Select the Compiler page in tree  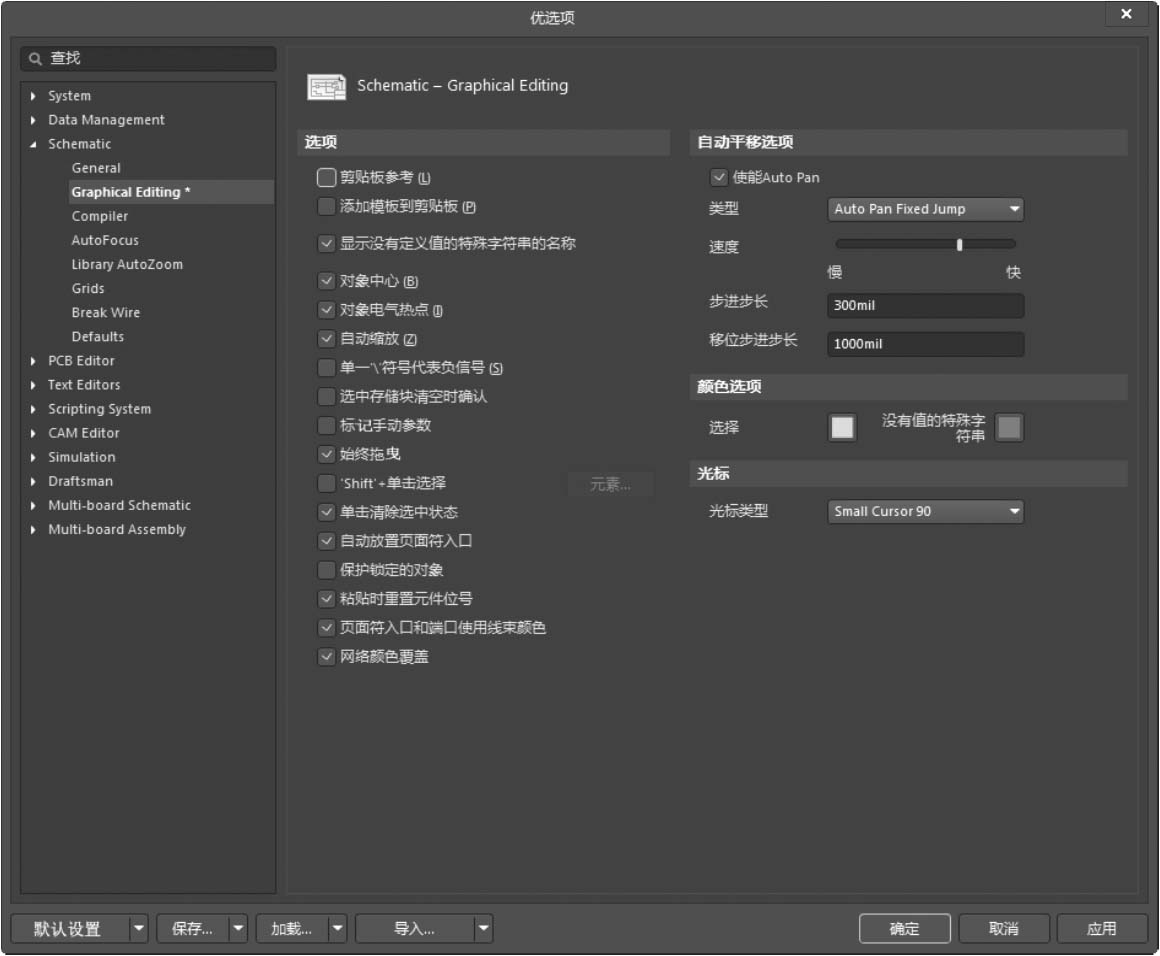pos(100,216)
